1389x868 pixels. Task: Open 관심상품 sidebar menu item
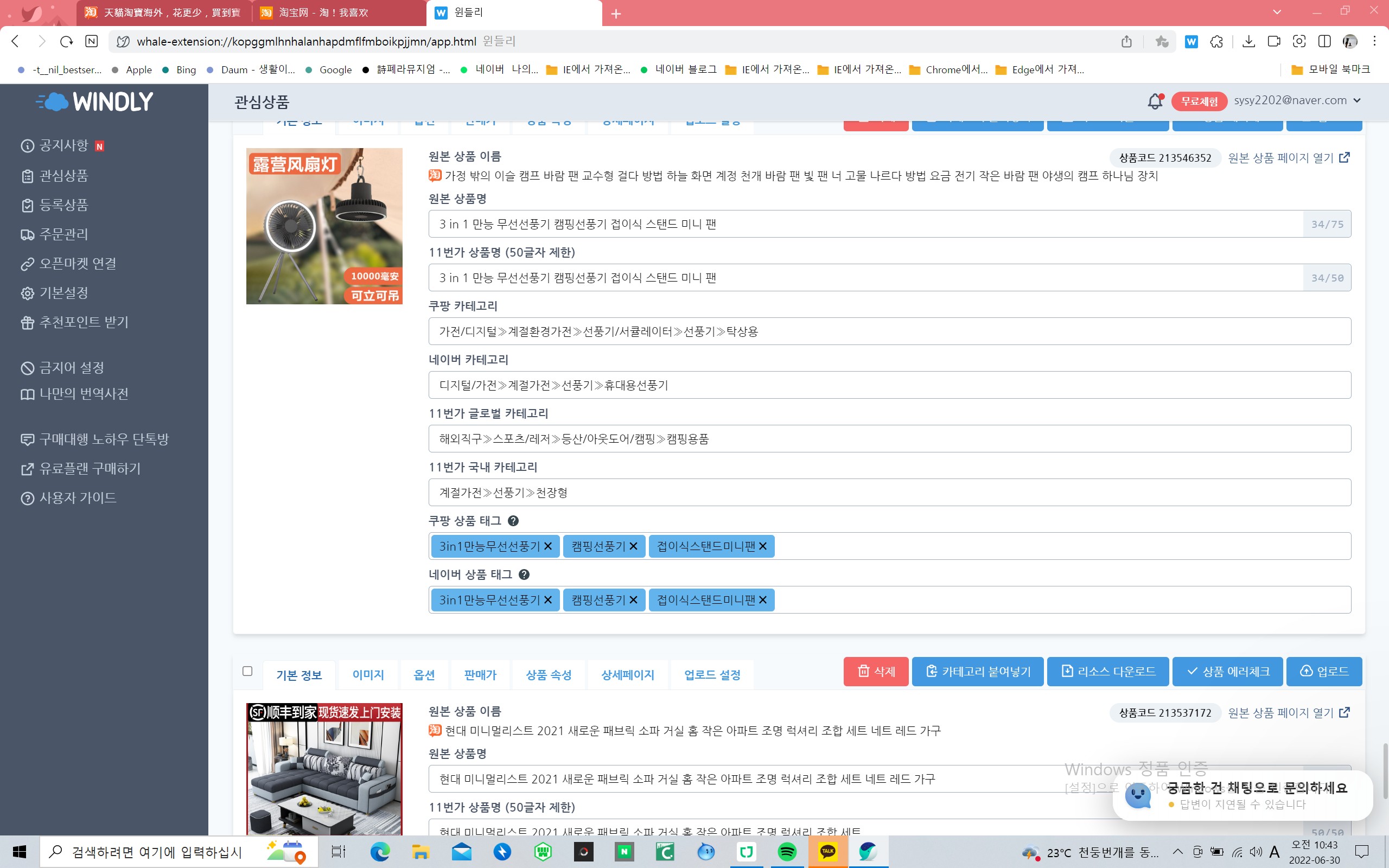coord(54,176)
